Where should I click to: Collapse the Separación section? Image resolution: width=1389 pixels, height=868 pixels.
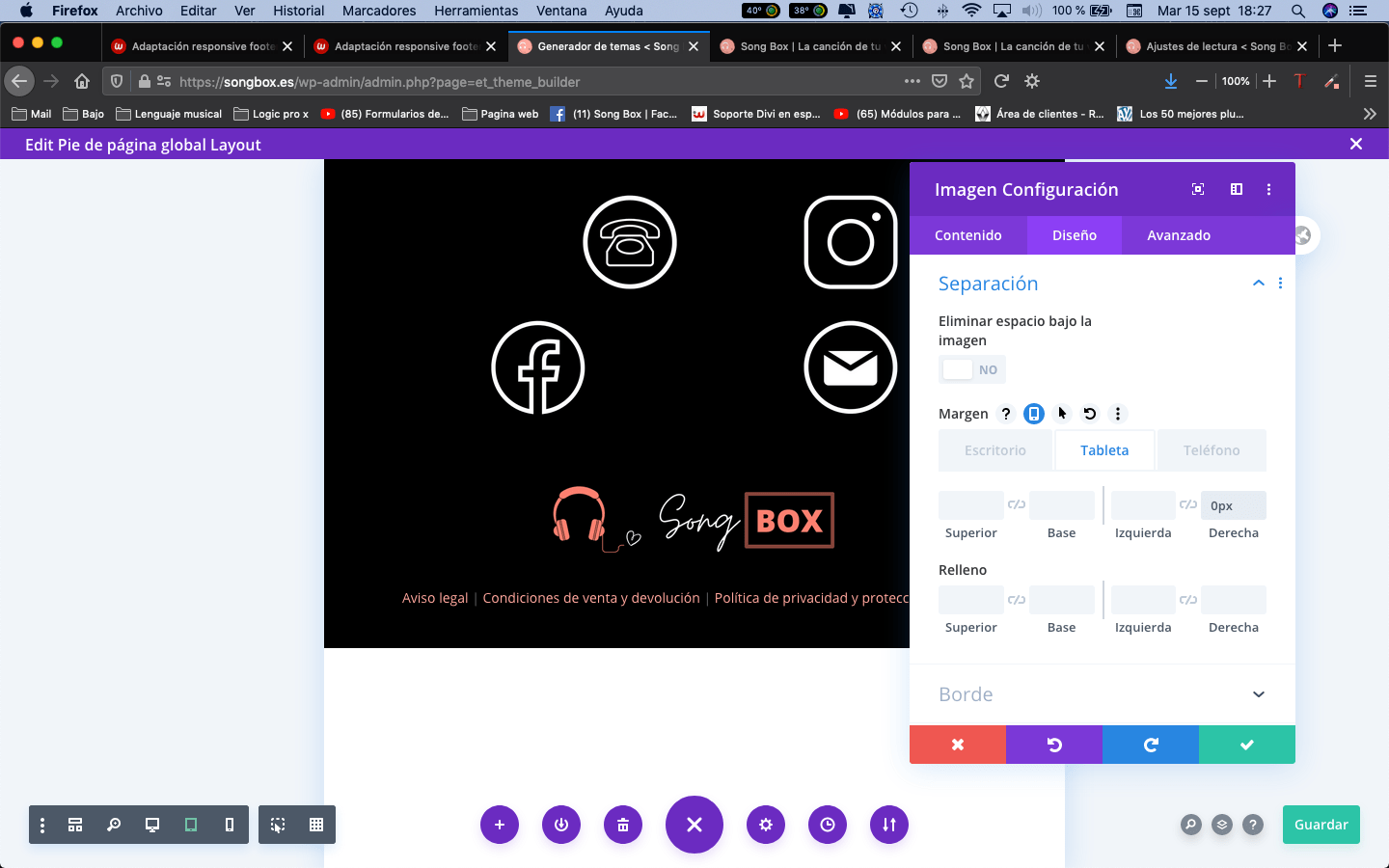click(x=1259, y=284)
